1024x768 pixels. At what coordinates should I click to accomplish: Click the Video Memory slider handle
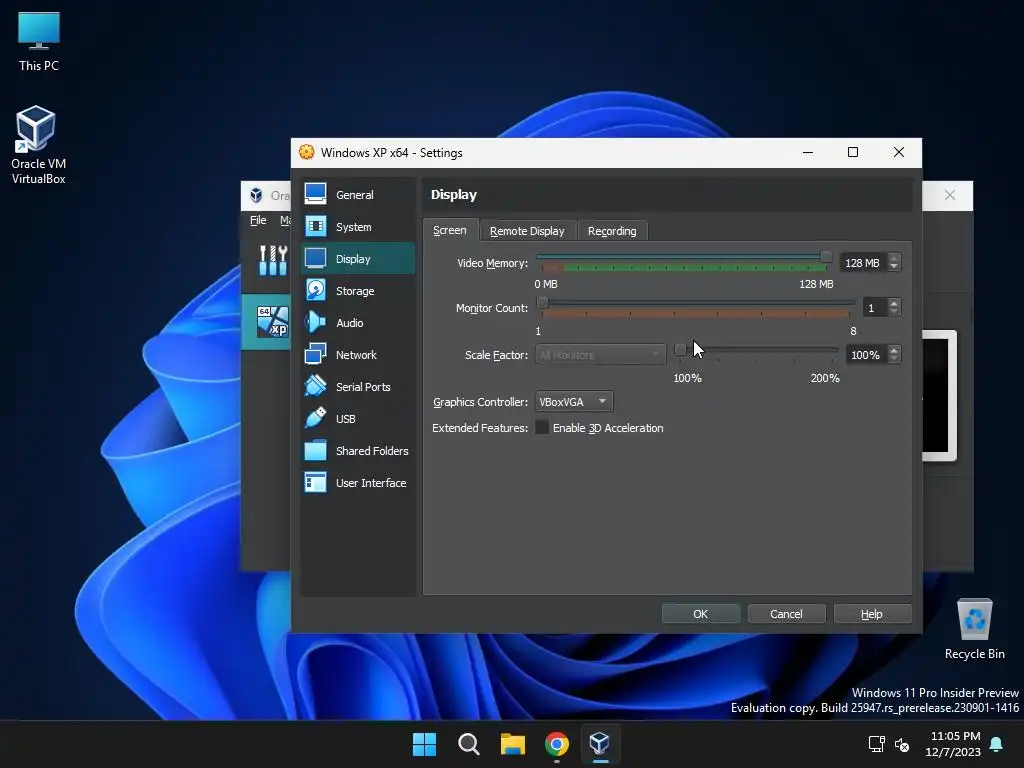coord(826,256)
